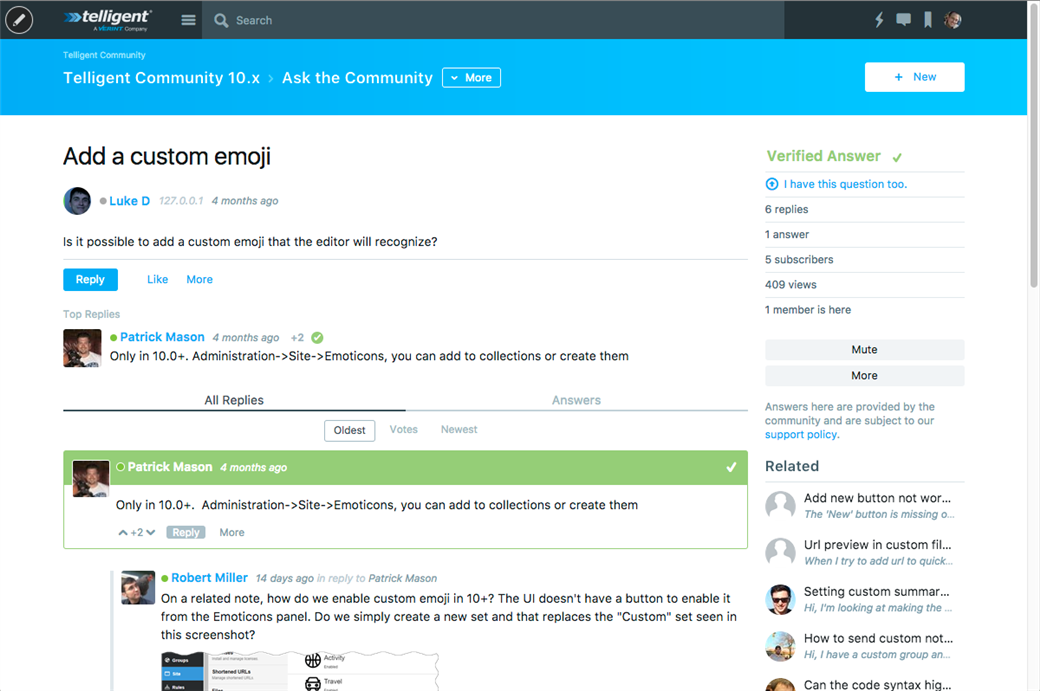Open More options under the question
Viewport: 1040px width, 691px height.
click(200, 280)
